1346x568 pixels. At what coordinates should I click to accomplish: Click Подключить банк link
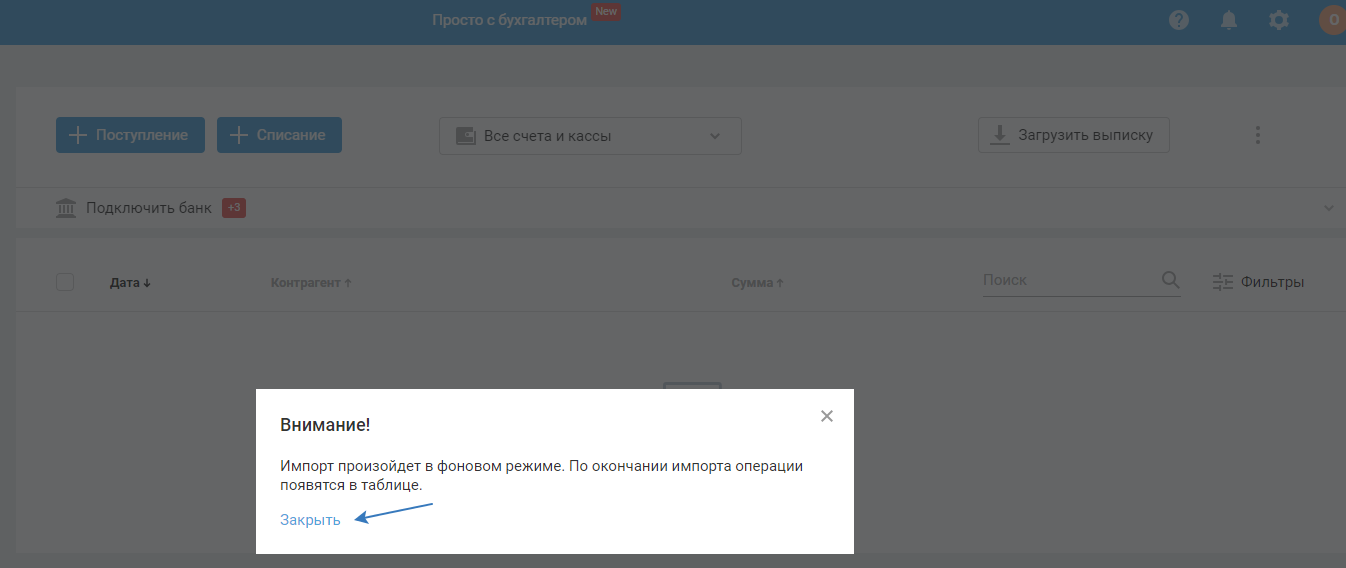click(149, 208)
